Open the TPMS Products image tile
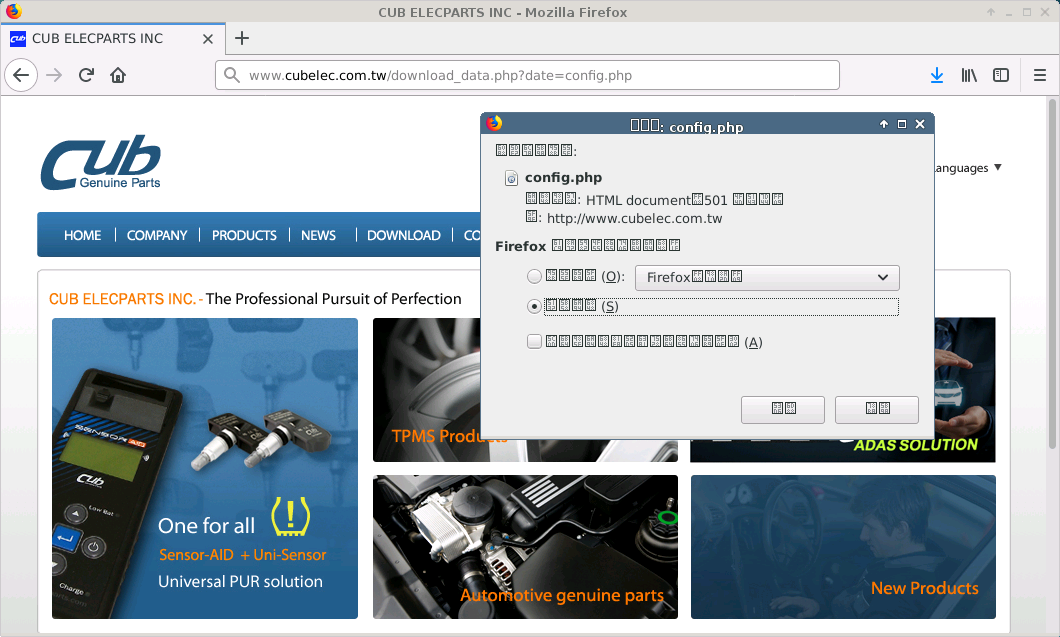 426,390
